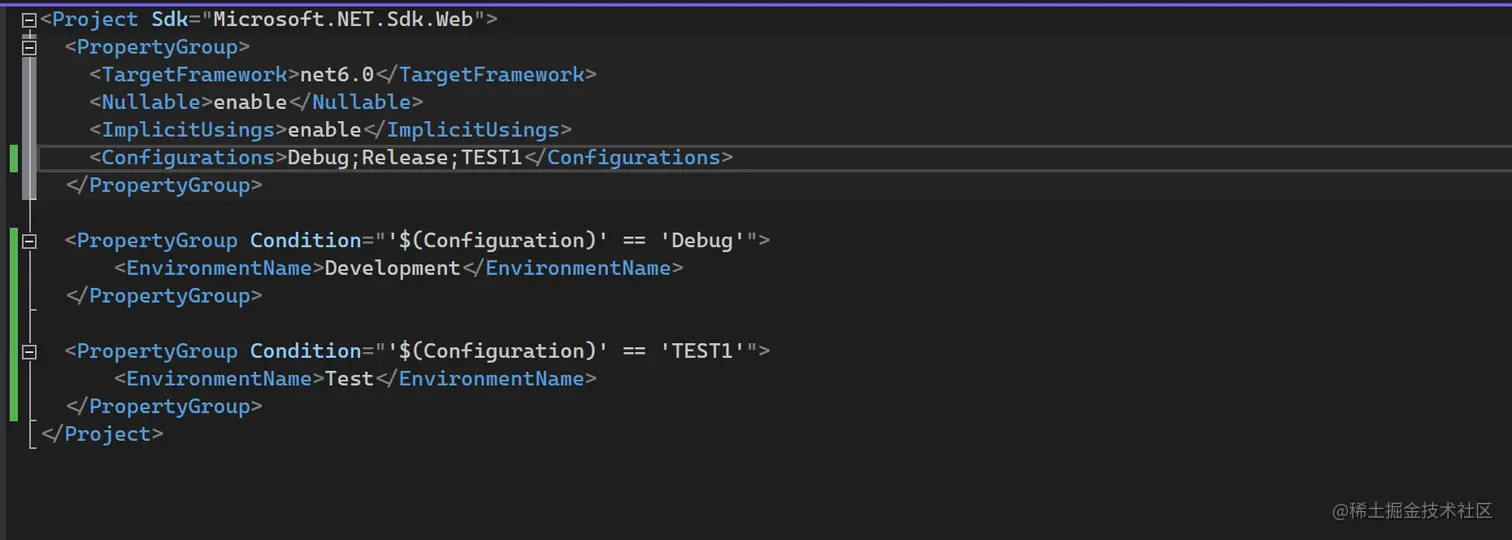This screenshot has height=540, width=1512.
Task: Click the opening EnvironmentName tag before Development
Action: 220,268
